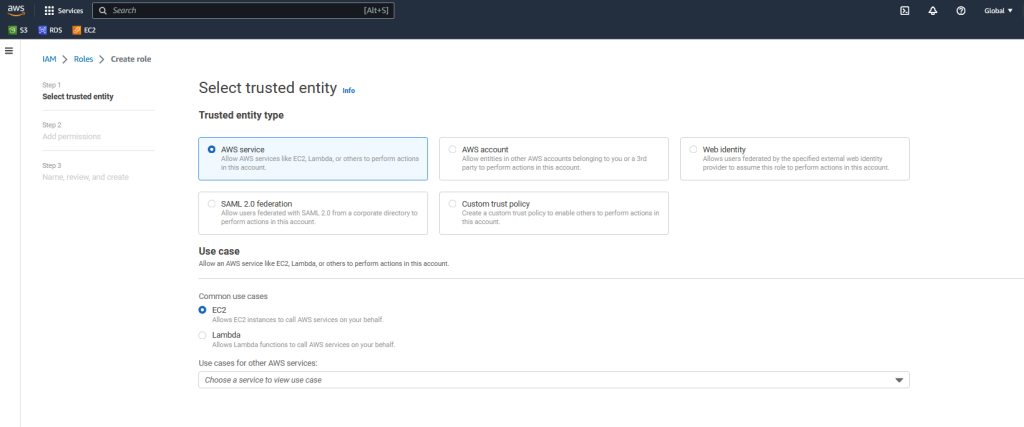1024x427 pixels.
Task: Click Add permissions step label
Action: [x=72, y=136]
